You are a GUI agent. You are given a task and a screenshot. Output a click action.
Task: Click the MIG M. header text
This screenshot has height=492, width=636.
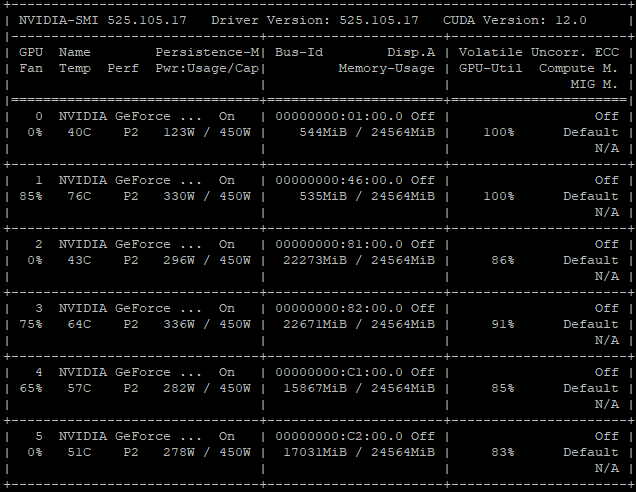click(594, 84)
